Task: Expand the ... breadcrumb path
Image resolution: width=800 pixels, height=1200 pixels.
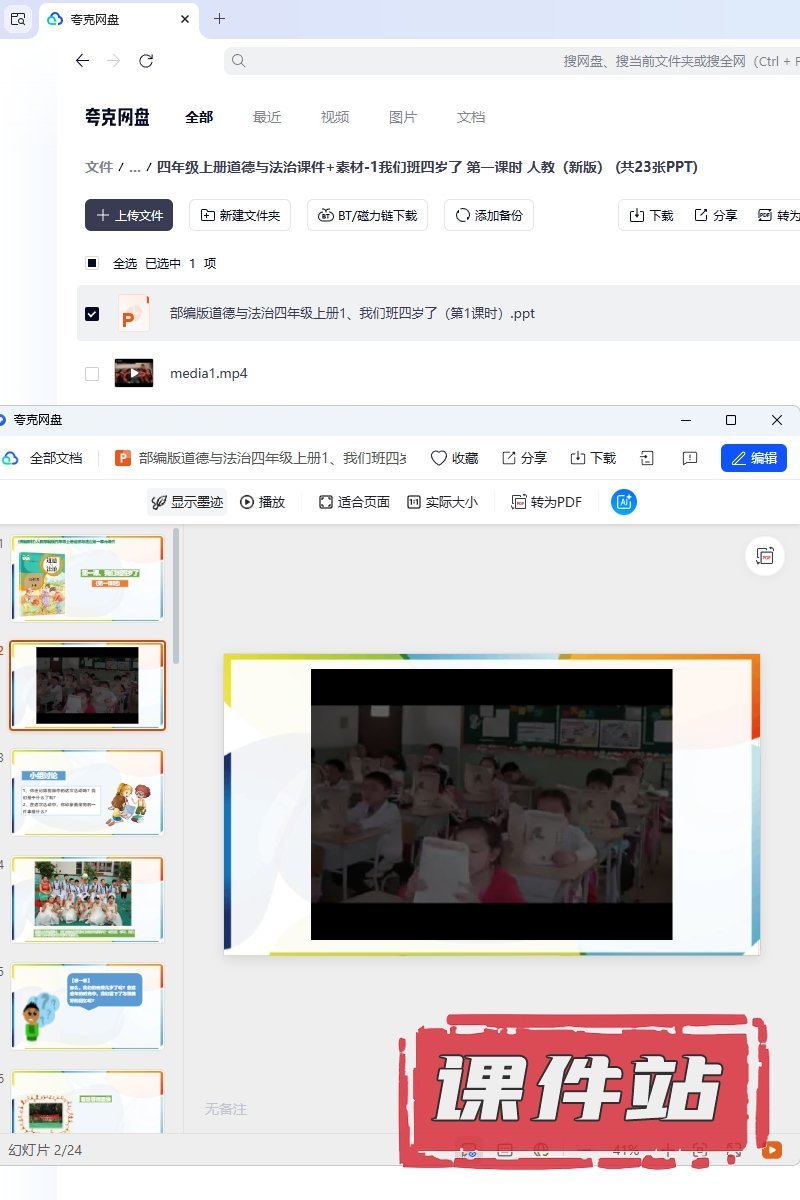Action: [x=134, y=167]
